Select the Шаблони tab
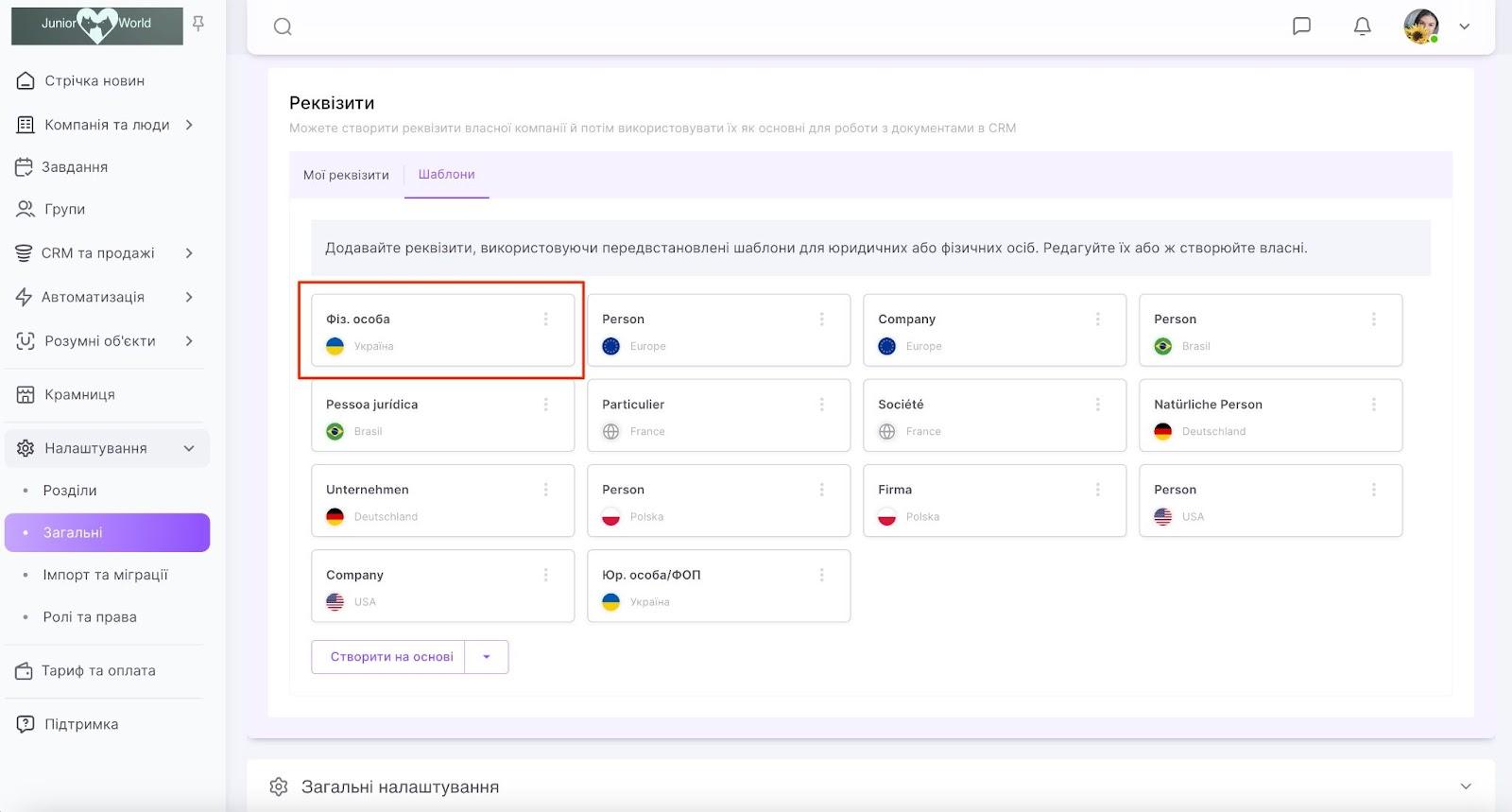Screen dimensions: 1512x812 [x=446, y=175]
